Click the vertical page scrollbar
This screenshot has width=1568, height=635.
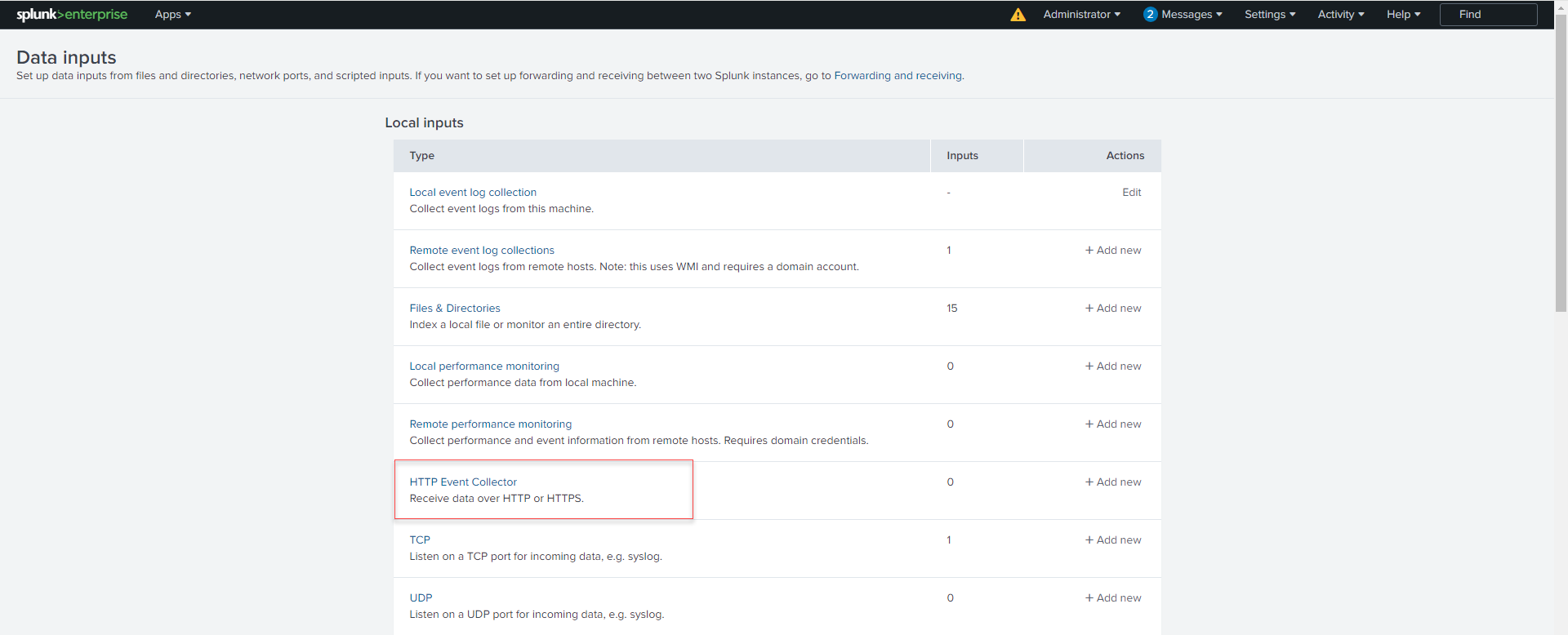(x=1561, y=163)
